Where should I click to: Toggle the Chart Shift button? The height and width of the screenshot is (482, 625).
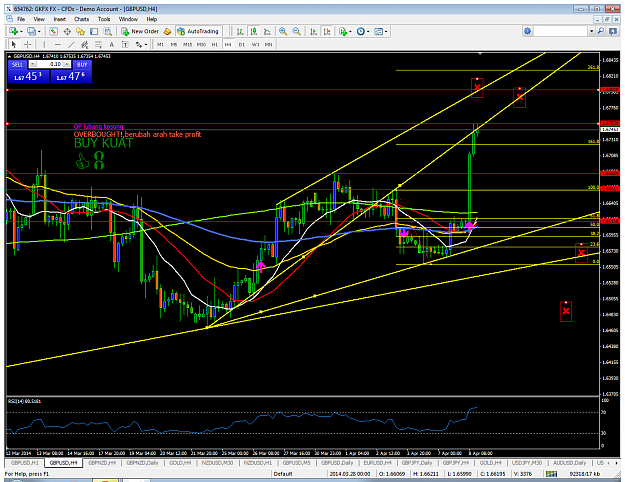point(327,31)
